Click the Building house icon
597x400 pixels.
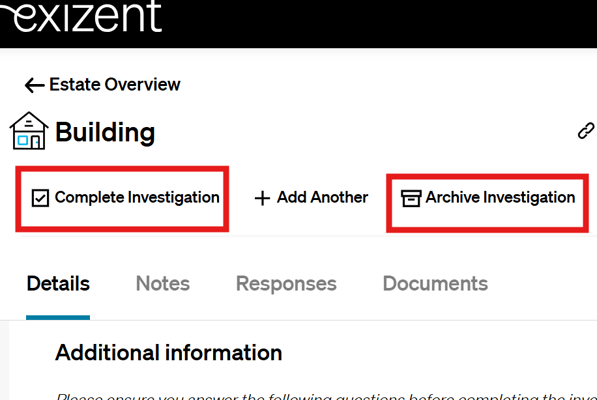pos(29,131)
